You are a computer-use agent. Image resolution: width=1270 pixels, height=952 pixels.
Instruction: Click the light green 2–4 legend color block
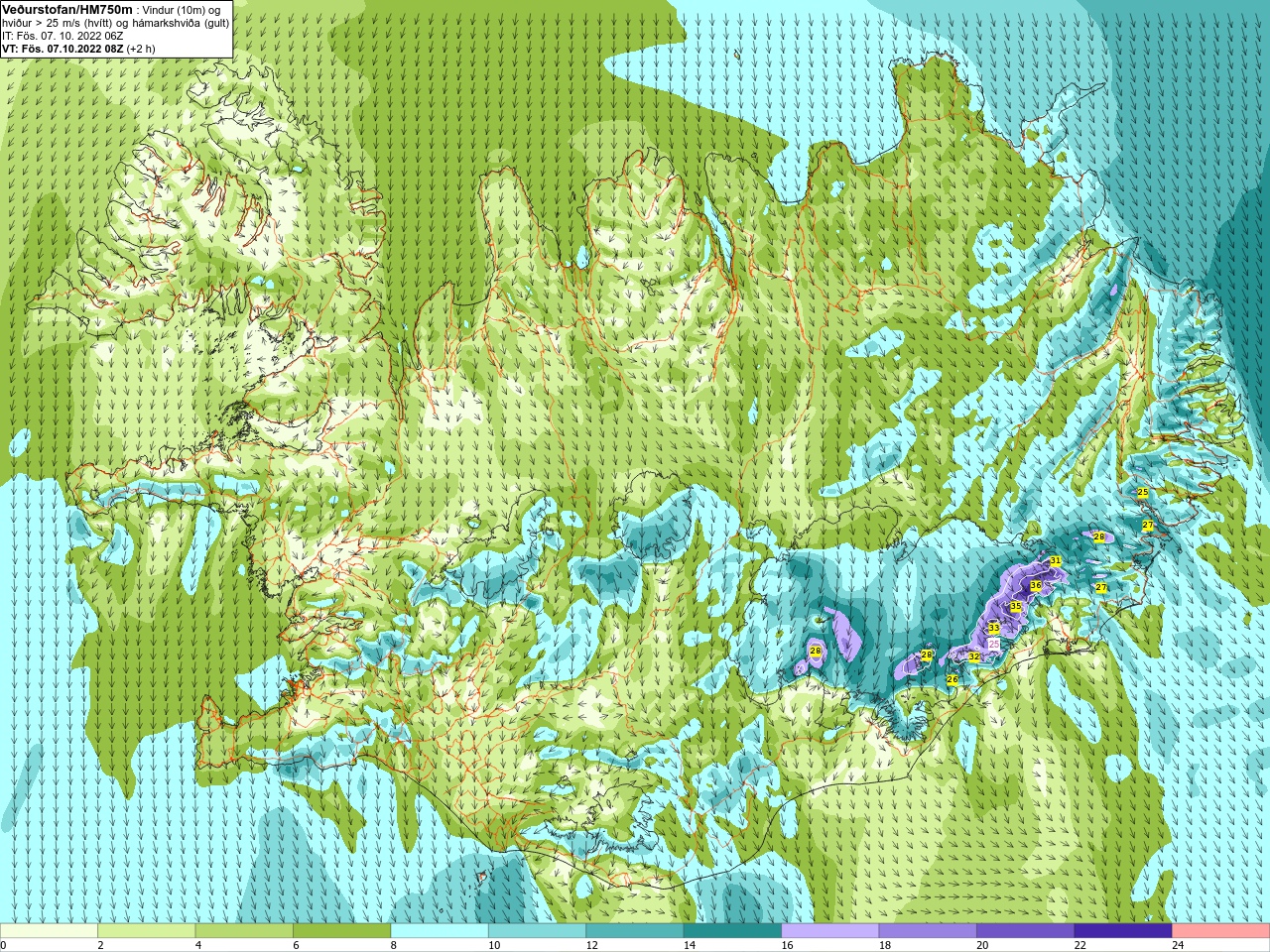click(147, 931)
